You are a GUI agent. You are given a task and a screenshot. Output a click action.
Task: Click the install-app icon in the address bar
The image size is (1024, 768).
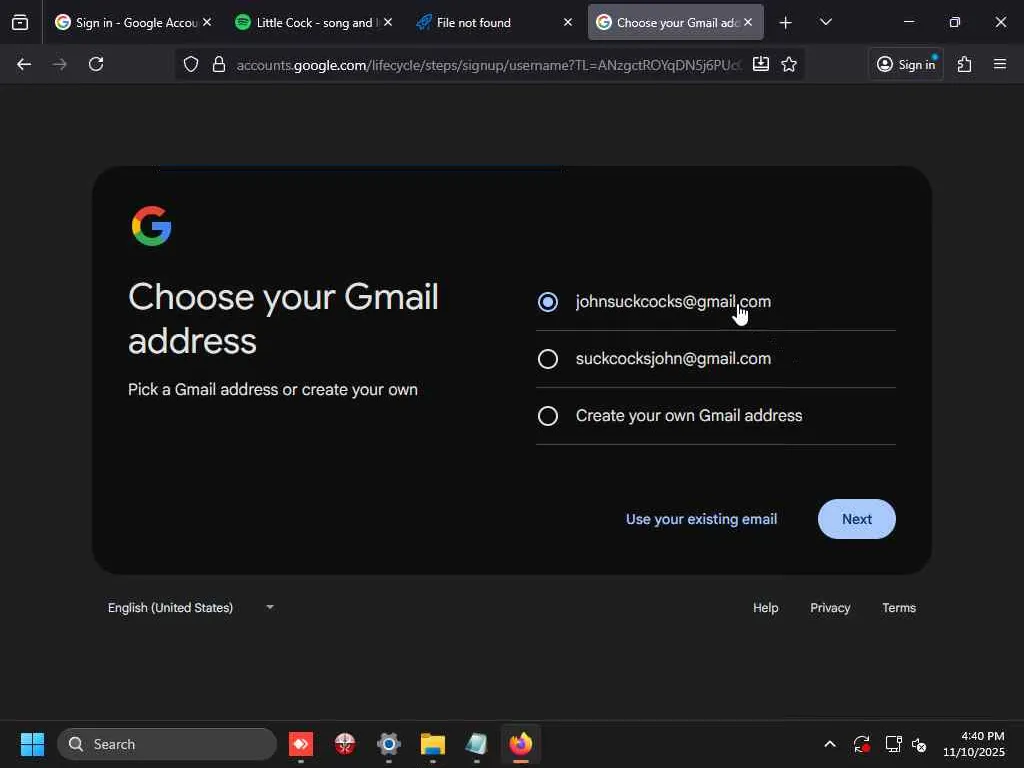pyautogui.click(x=761, y=64)
